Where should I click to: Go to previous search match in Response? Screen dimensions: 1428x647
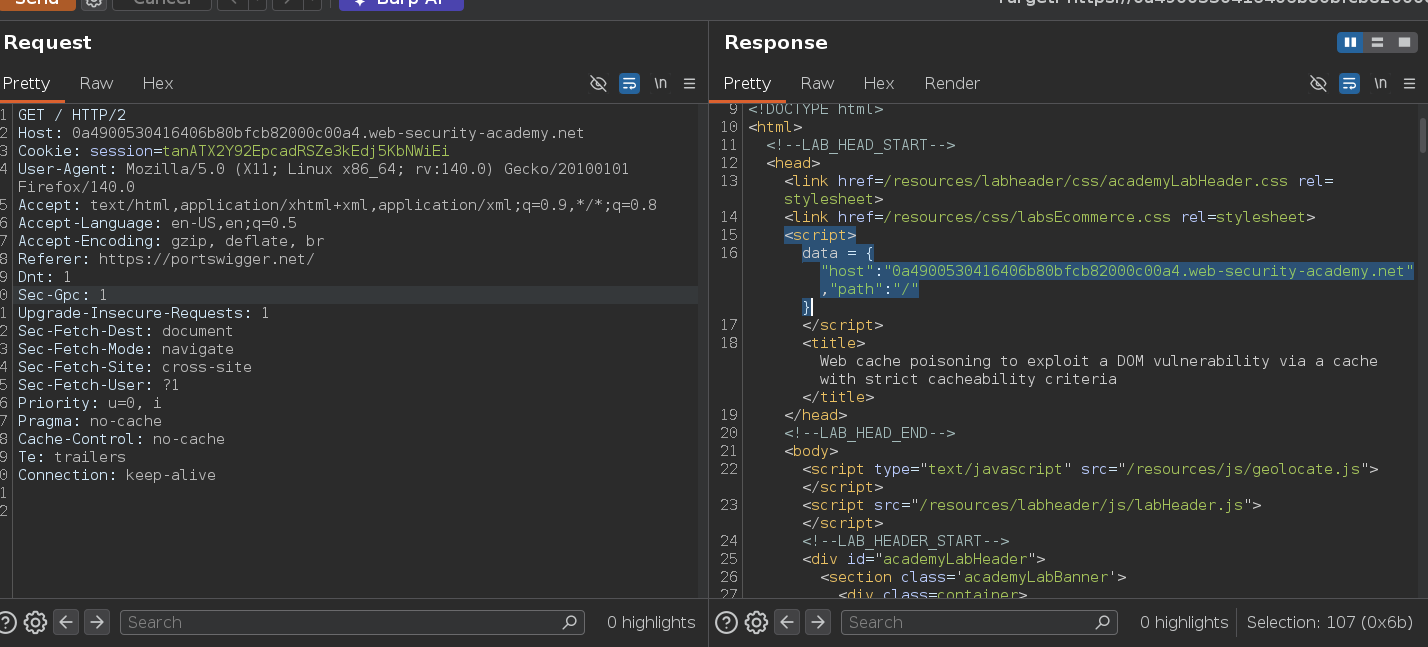(x=787, y=622)
